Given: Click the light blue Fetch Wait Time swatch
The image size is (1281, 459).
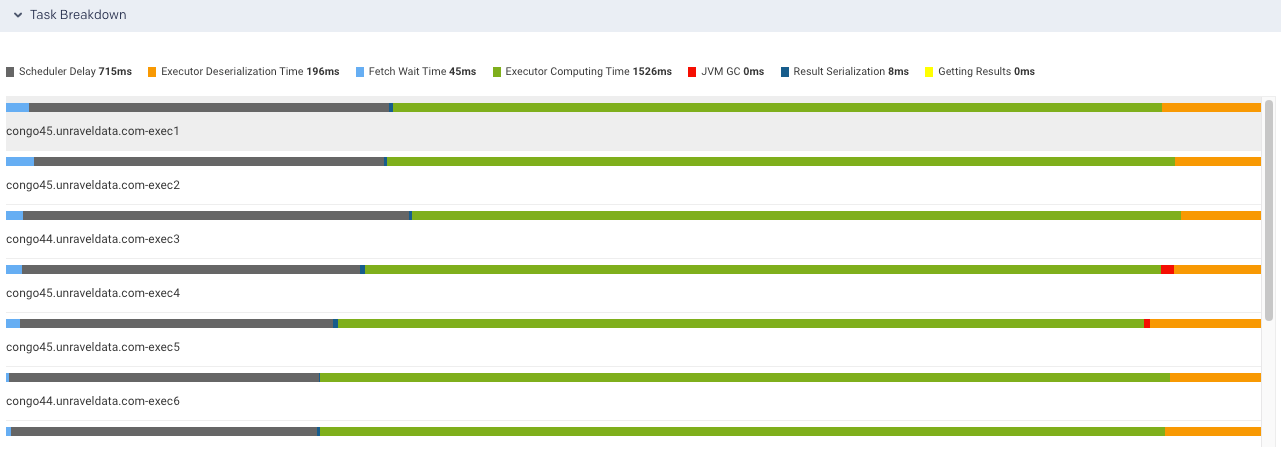Looking at the screenshot, I should [x=360, y=72].
